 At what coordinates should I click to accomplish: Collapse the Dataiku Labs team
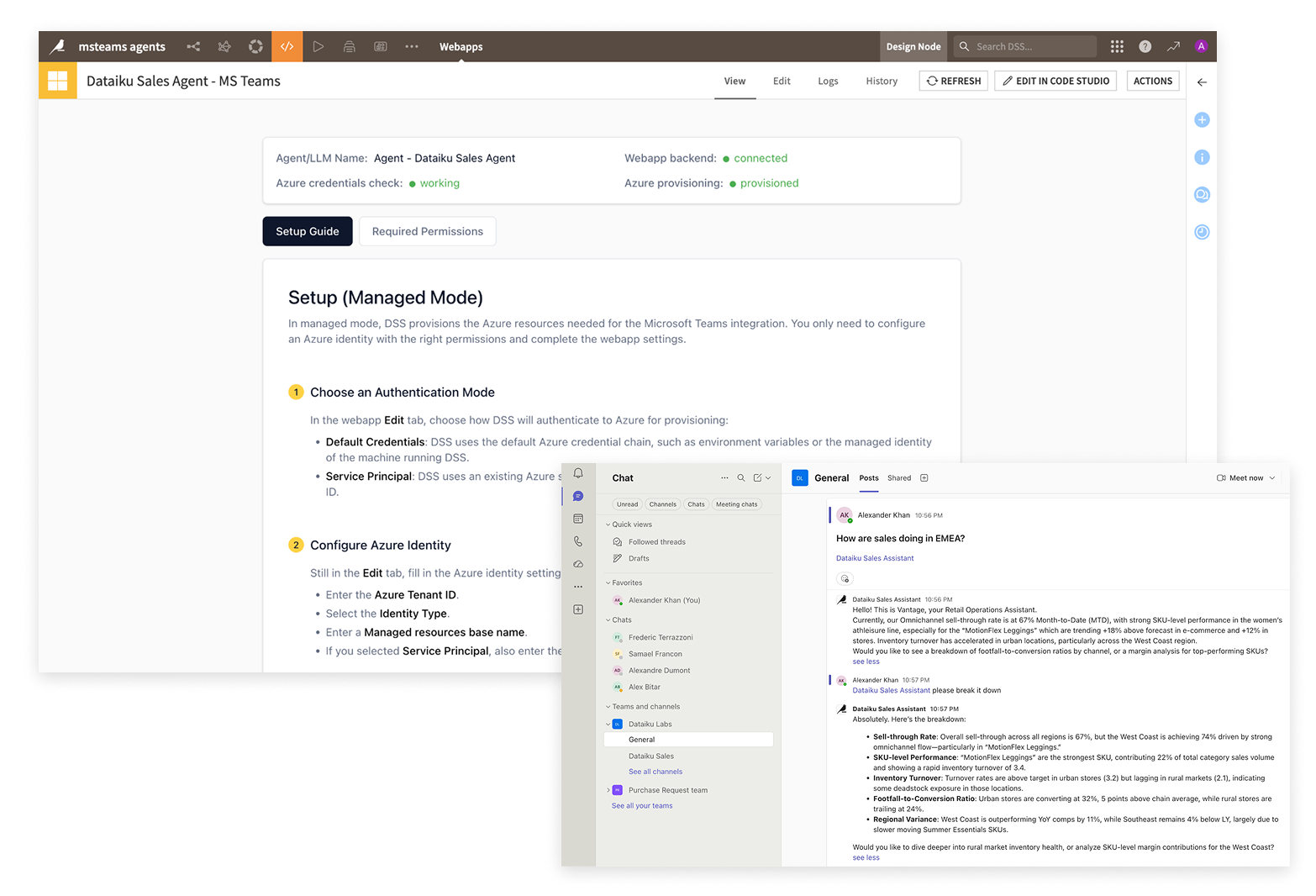608,724
